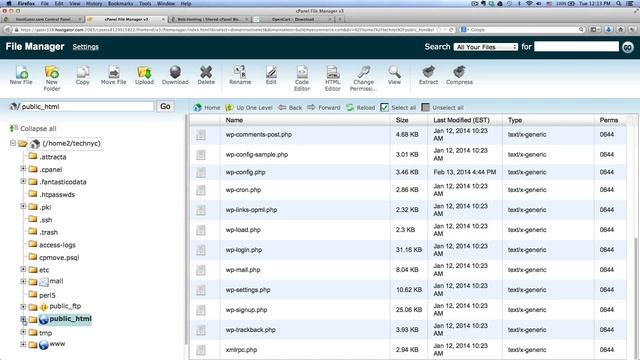Collapse the /home2/technyc root node
Screen dimensions: 640x360
(13, 143)
